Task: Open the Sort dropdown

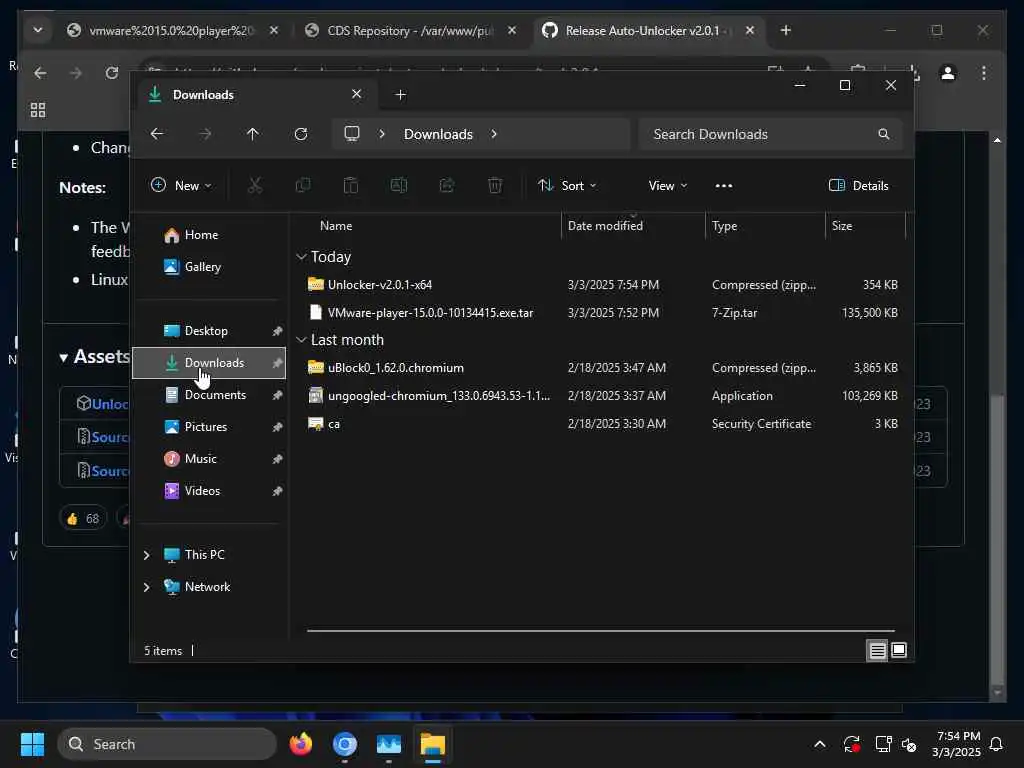Action: pyautogui.click(x=568, y=185)
